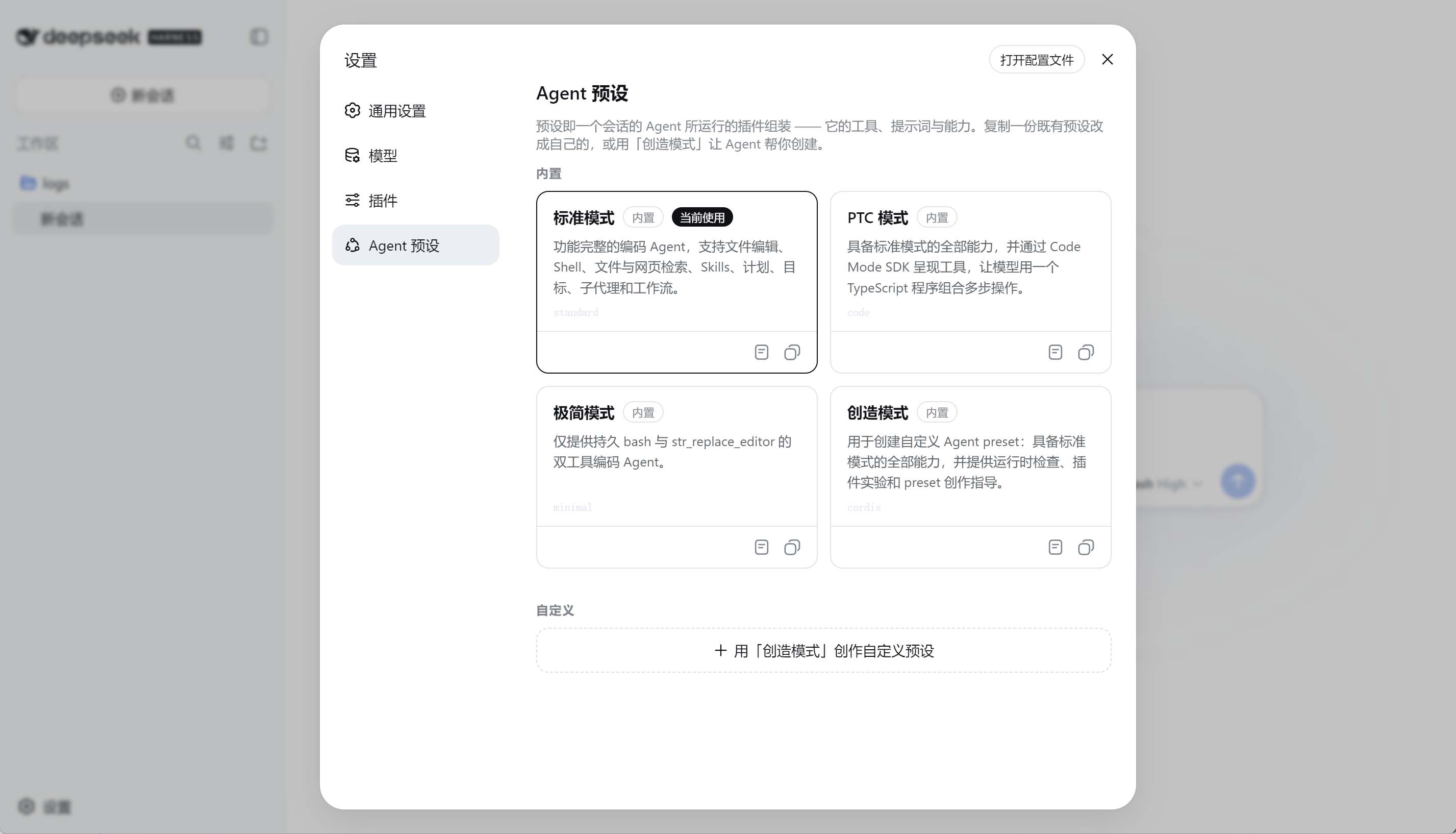This screenshot has width=1456, height=834.
Task: Duplicate the 标准模式 preset via copy icon
Action: pyautogui.click(x=792, y=352)
